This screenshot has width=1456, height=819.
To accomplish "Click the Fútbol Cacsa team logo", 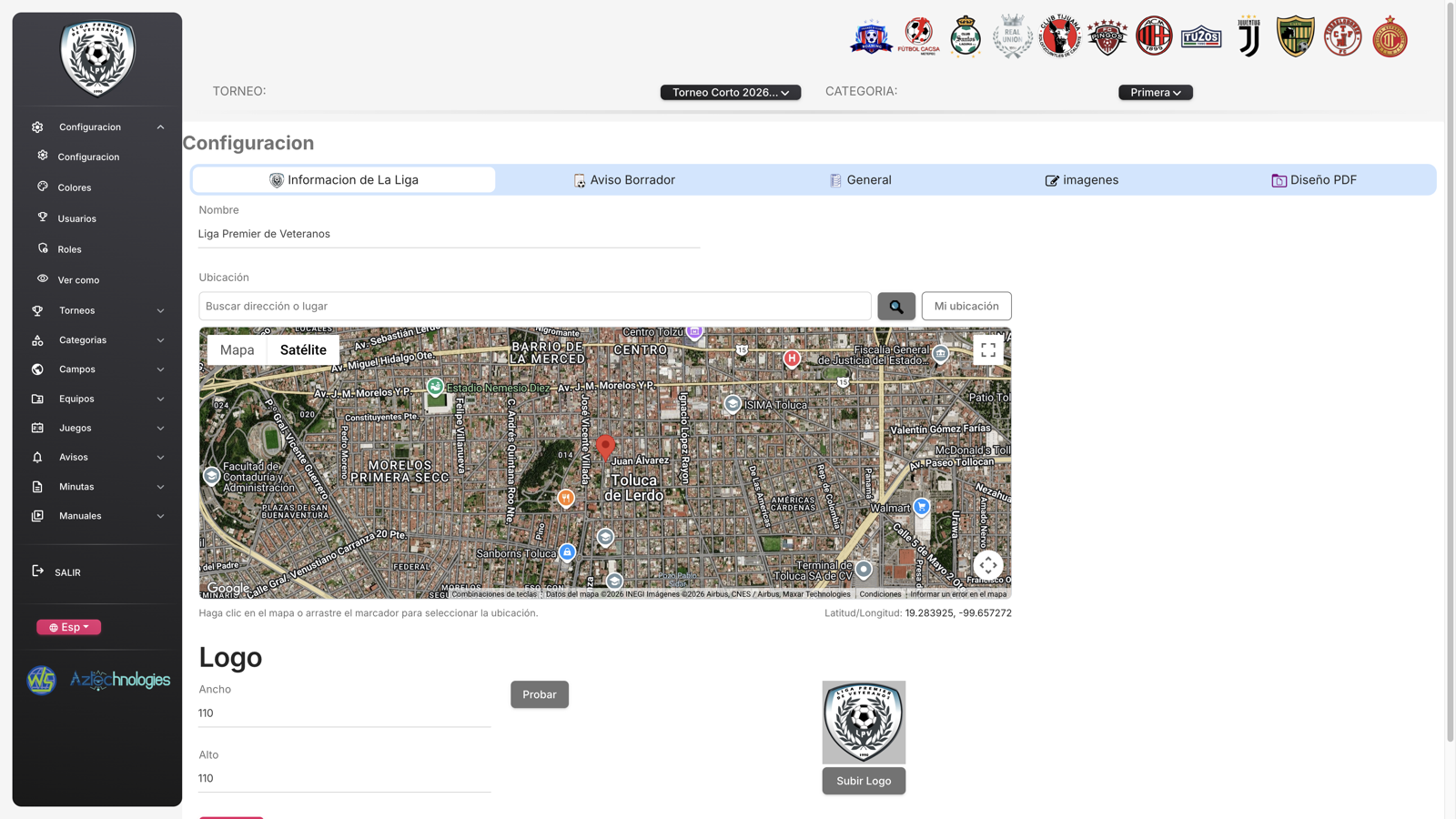I will tap(918, 36).
